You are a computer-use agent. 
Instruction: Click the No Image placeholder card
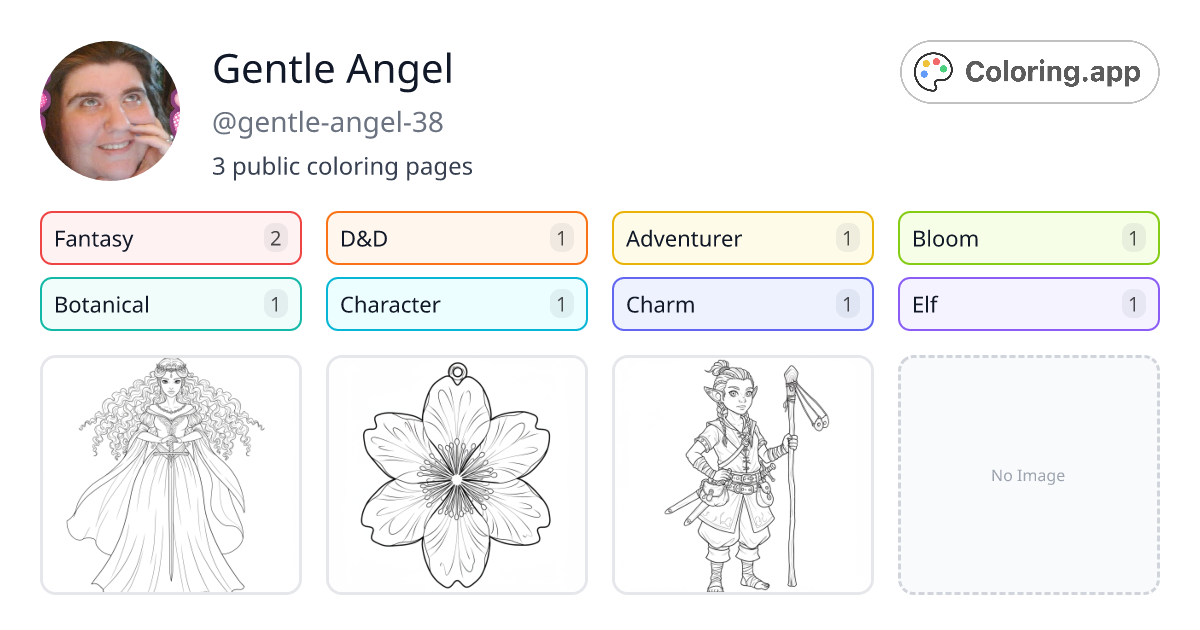[x=1028, y=474]
